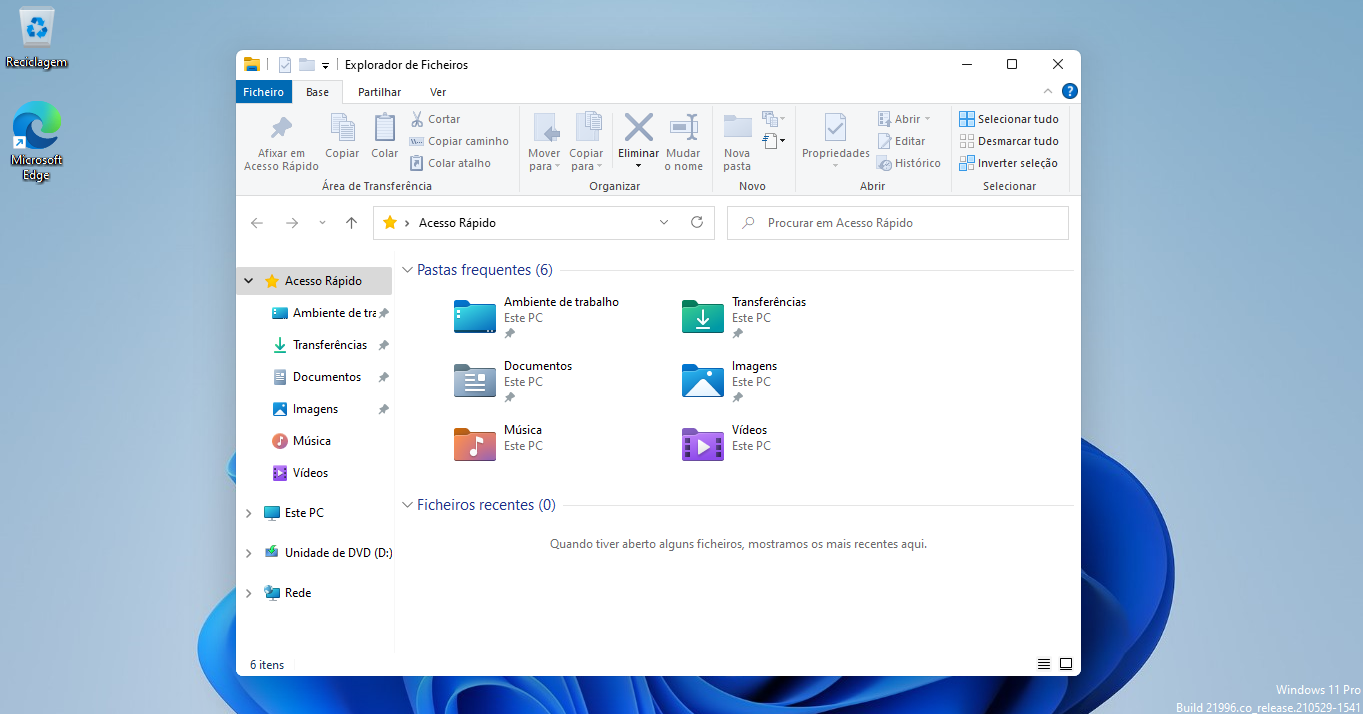The height and width of the screenshot is (714, 1363).
Task: Select Vídeos folder icon in content area
Action: coord(703,444)
